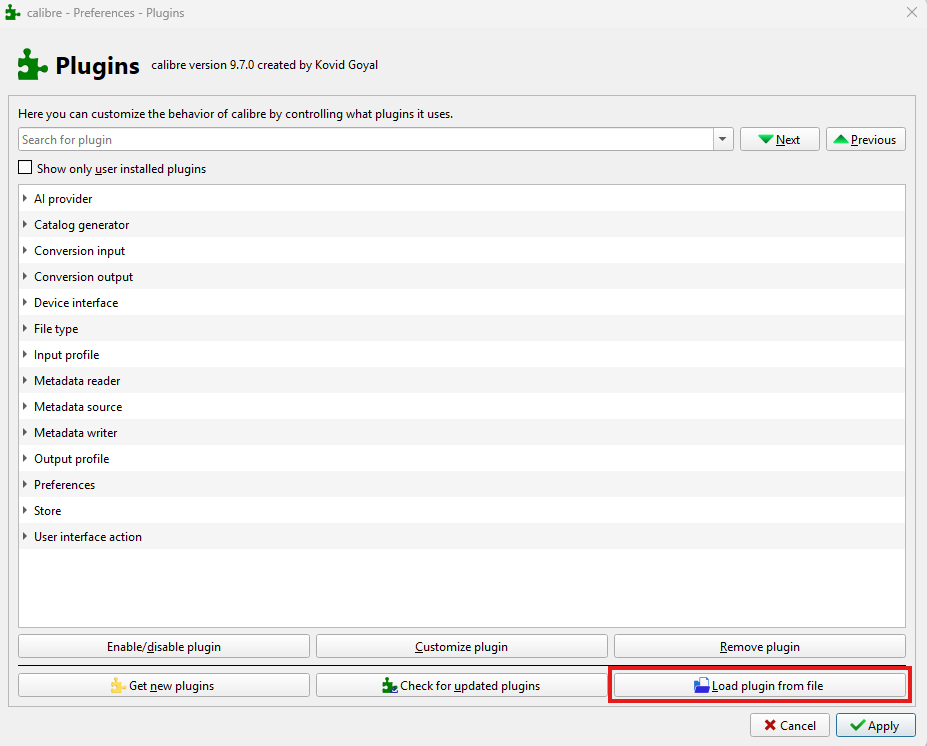Select the Metadata source row
The image size is (927, 746).
pos(462,407)
